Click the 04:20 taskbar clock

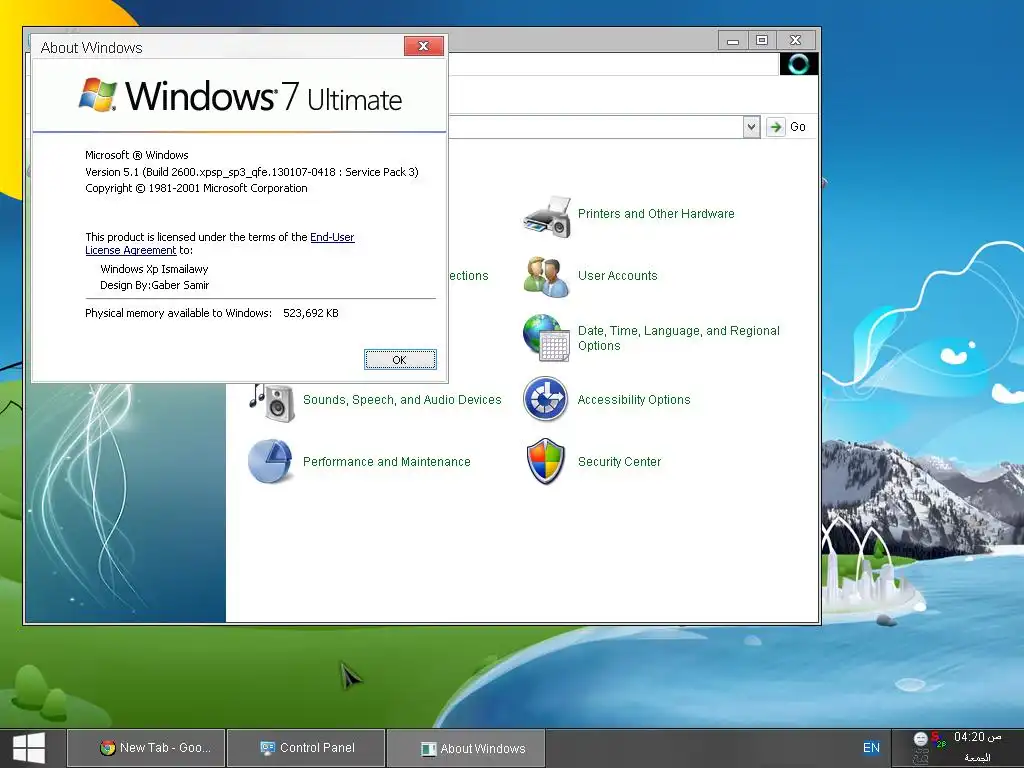click(x=977, y=737)
